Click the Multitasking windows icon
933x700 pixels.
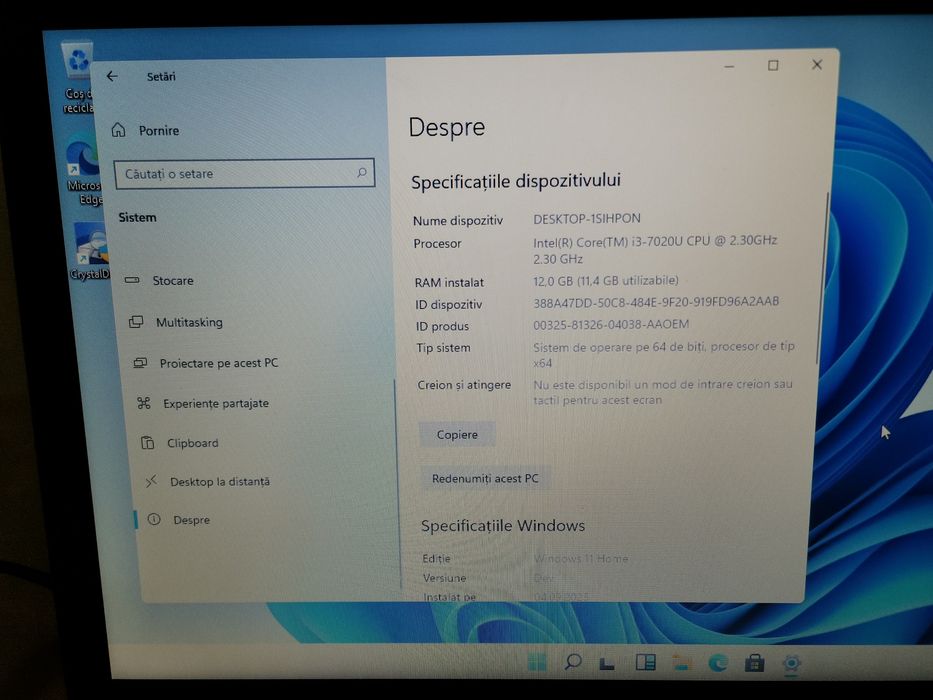coord(136,322)
